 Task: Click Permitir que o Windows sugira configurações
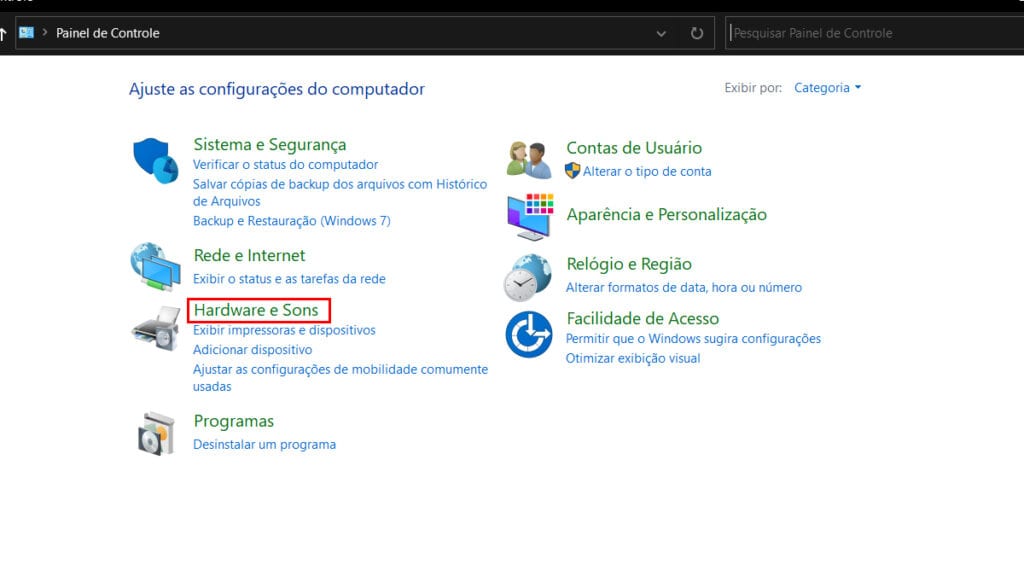click(694, 338)
